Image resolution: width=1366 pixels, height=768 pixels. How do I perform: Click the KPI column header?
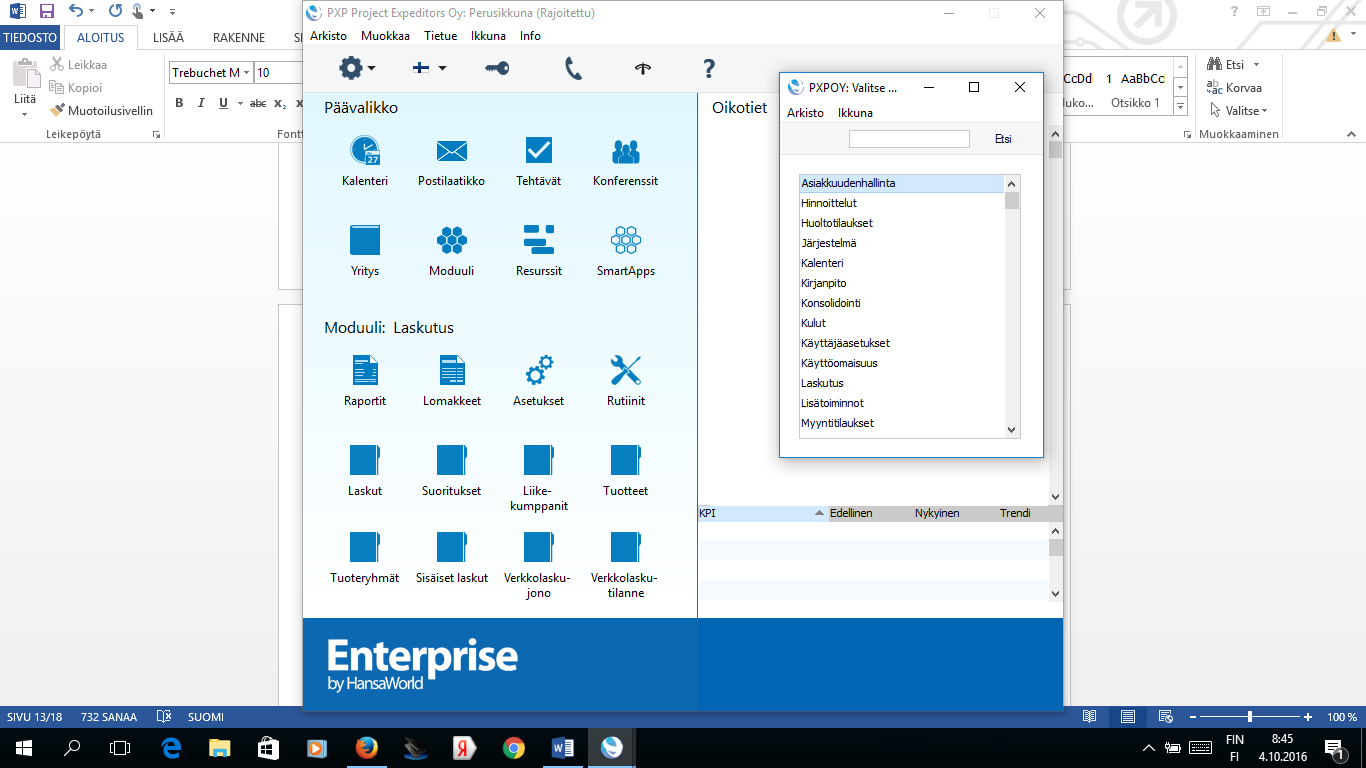[x=763, y=513]
